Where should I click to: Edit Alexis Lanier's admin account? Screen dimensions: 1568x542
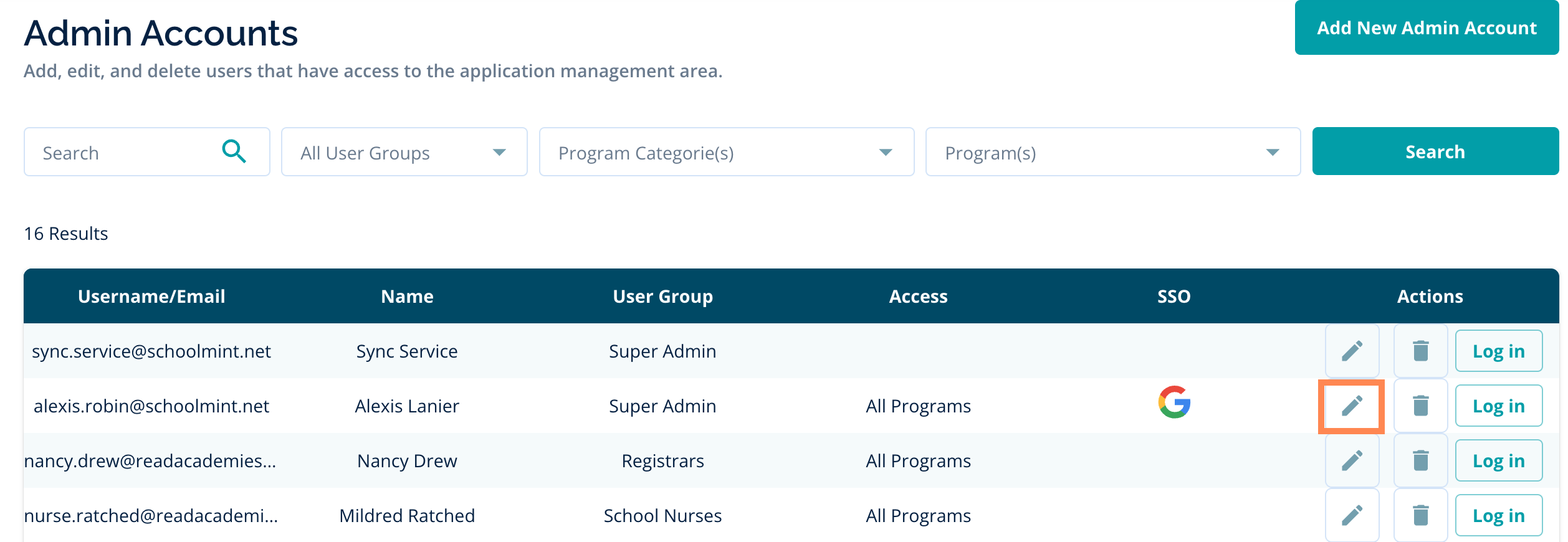click(1352, 406)
